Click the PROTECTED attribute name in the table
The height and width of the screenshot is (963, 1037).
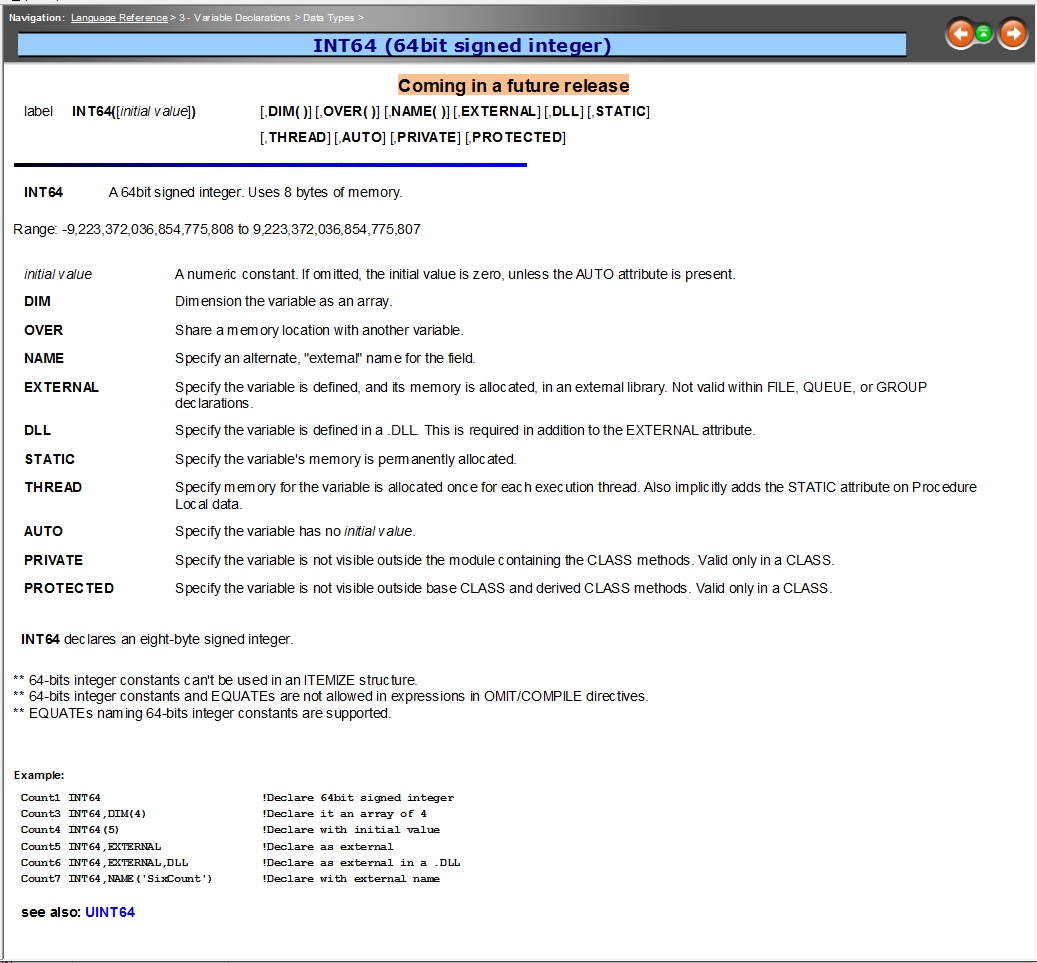(69, 588)
